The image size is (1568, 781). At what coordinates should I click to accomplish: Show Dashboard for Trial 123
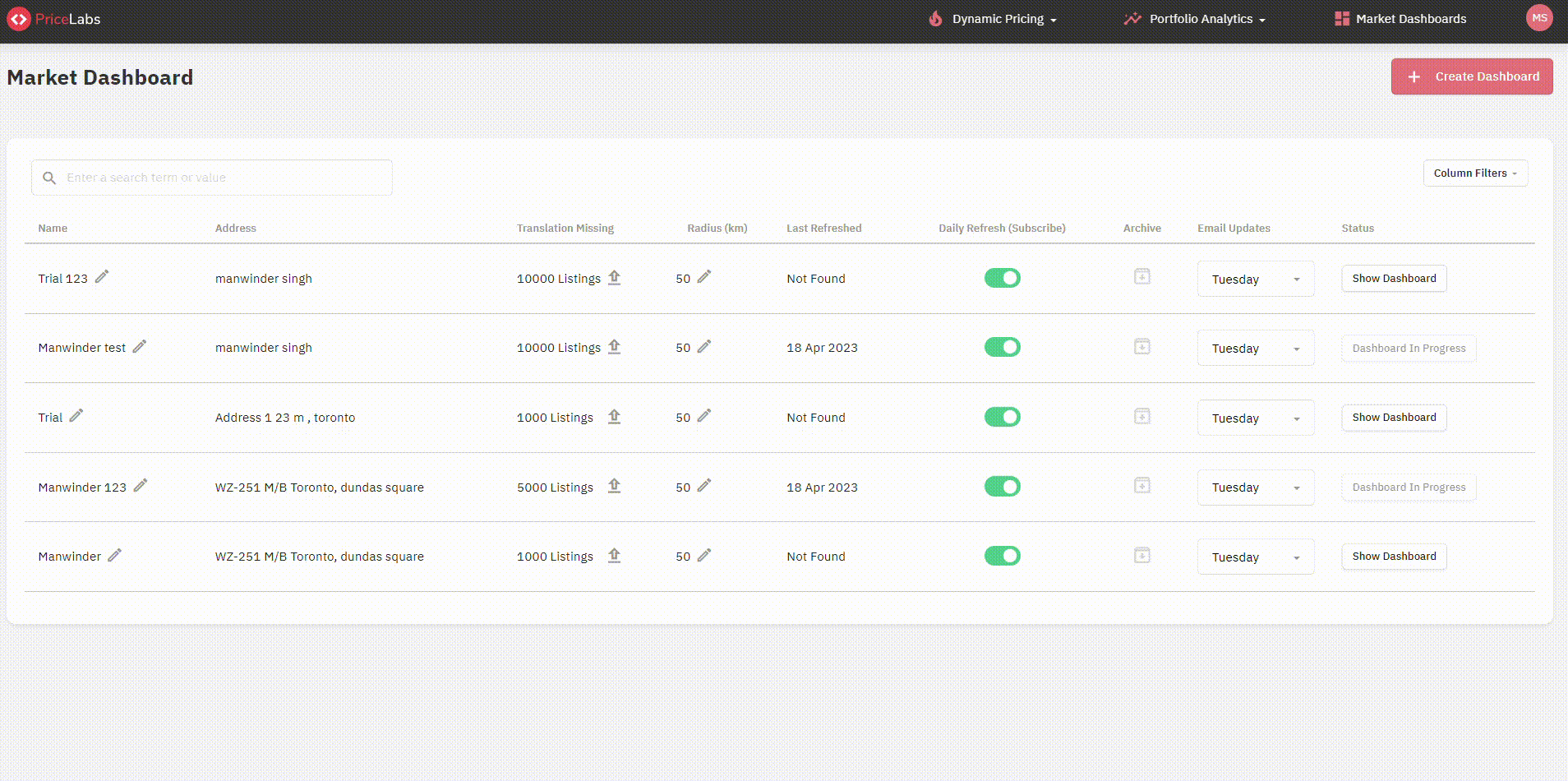tap(1394, 278)
